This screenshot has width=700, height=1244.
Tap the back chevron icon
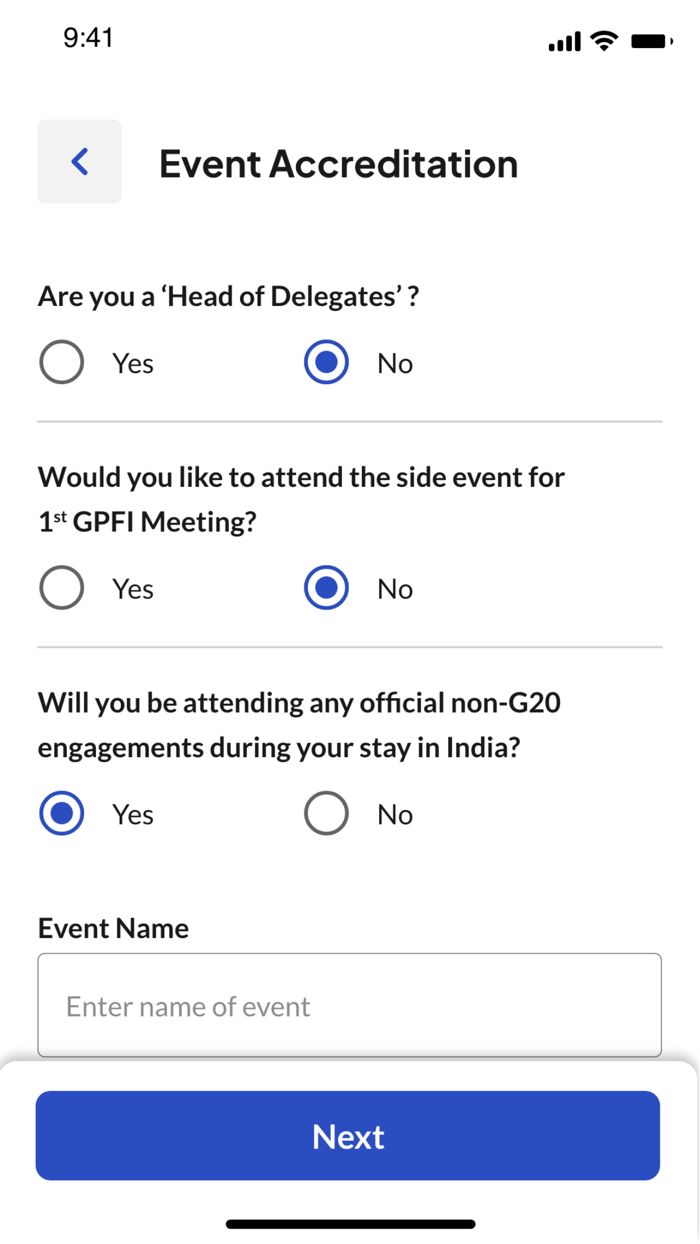(79, 161)
